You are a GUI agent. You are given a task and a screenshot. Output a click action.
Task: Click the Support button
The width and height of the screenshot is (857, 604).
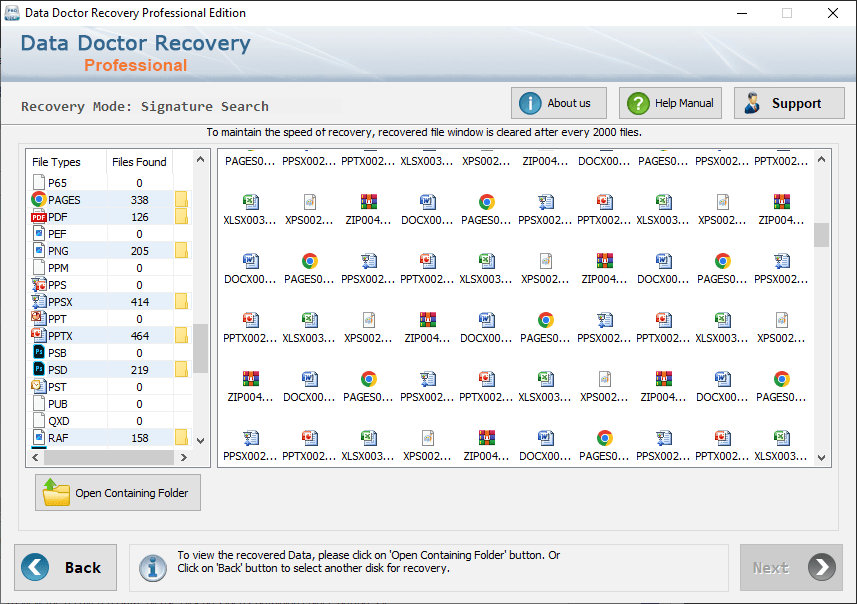coord(789,103)
